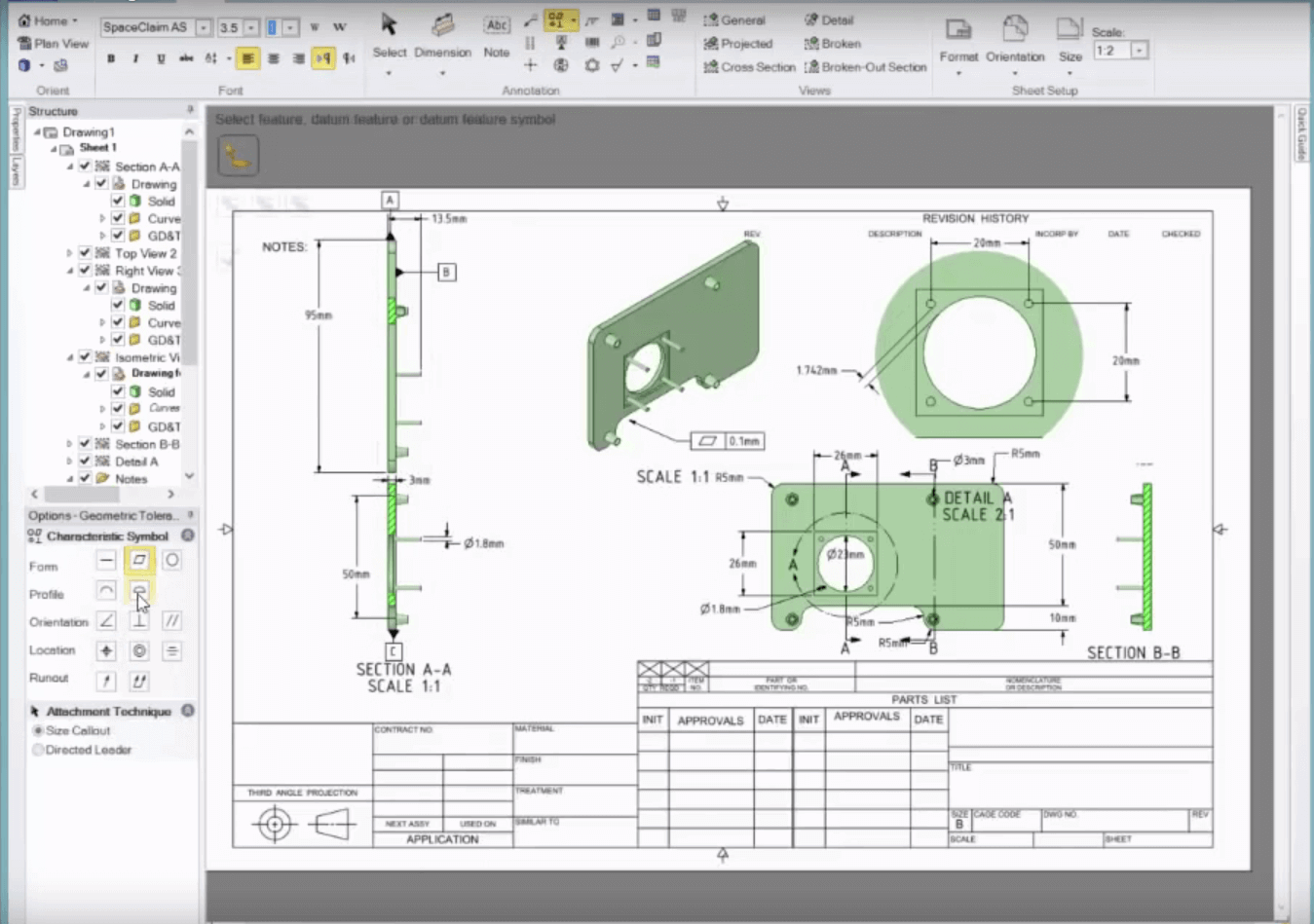The height and width of the screenshot is (924, 1314).
Task: Open the font color swatch
Action: (273, 29)
